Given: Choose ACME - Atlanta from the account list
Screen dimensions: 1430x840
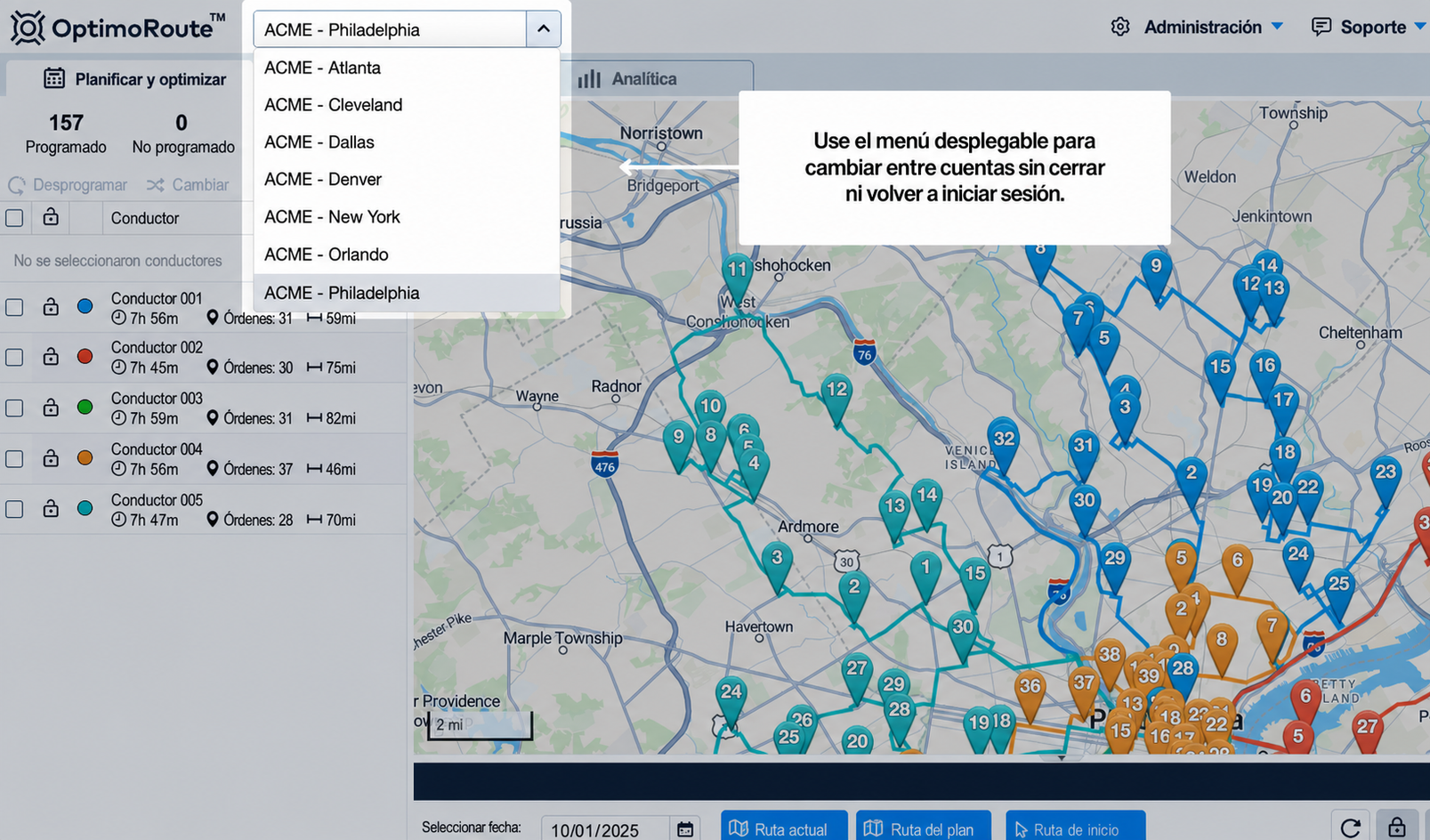Looking at the screenshot, I should pos(407,68).
